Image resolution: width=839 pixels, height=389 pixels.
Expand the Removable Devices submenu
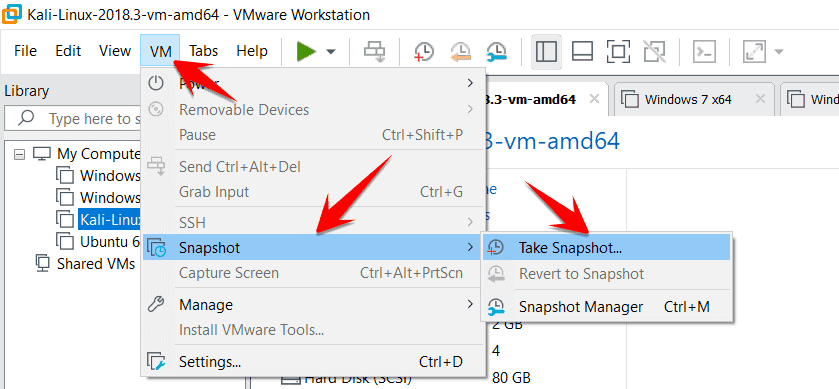click(x=313, y=110)
